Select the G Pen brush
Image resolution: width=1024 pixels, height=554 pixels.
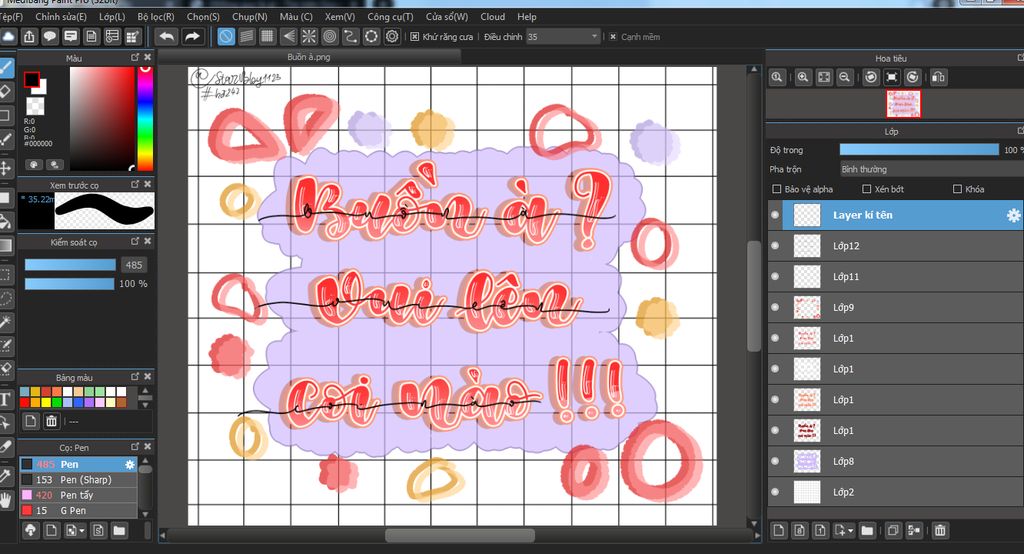(x=78, y=510)
